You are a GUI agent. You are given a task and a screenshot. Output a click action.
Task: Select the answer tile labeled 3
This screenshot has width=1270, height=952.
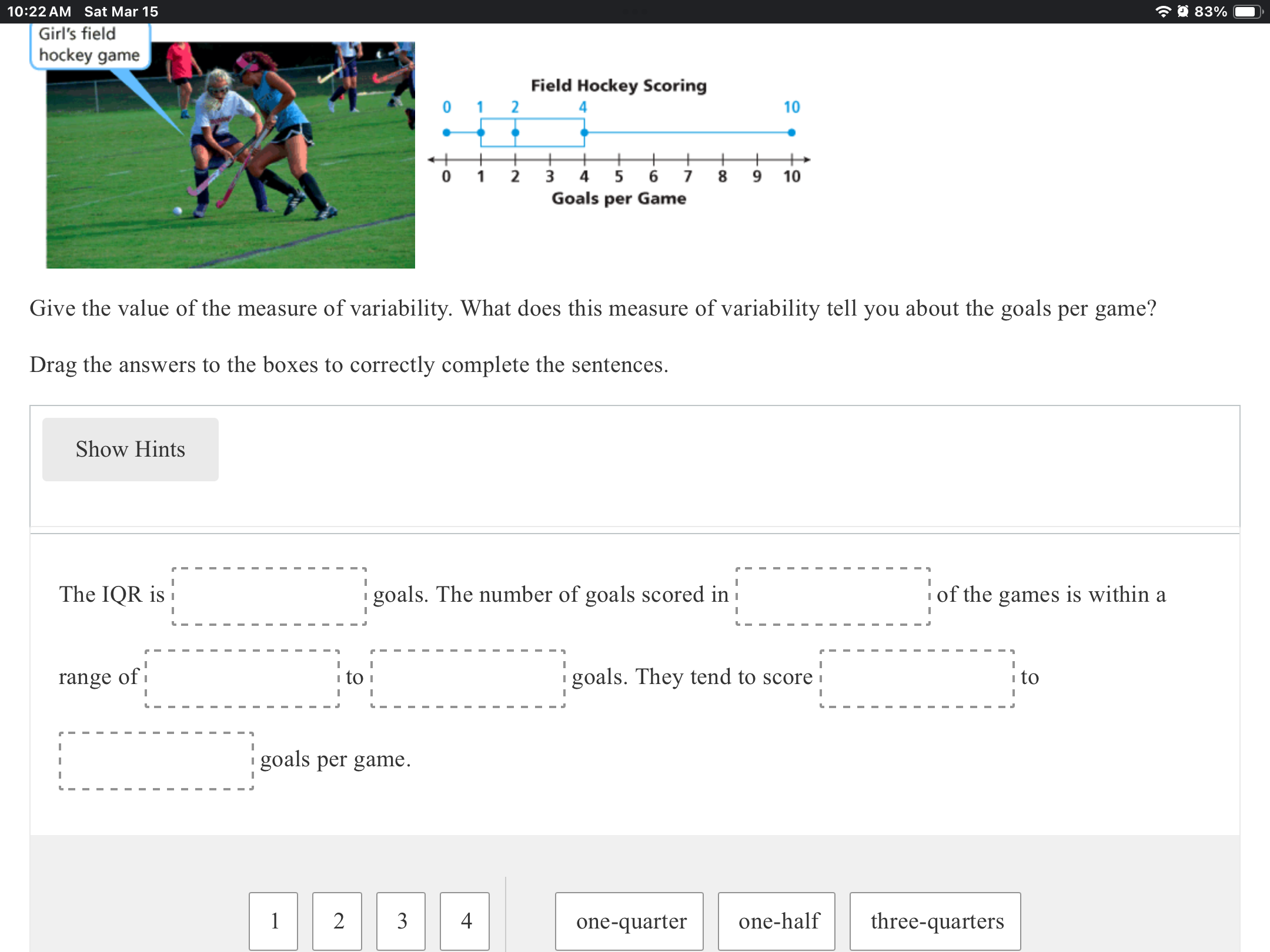pos(401,921)
